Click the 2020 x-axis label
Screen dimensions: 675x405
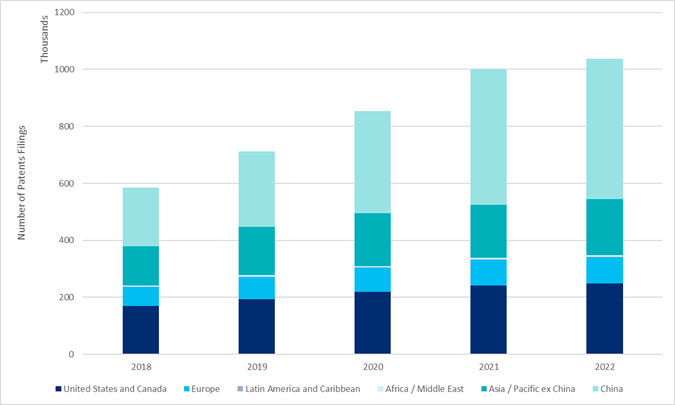click(x=372, y=366)
